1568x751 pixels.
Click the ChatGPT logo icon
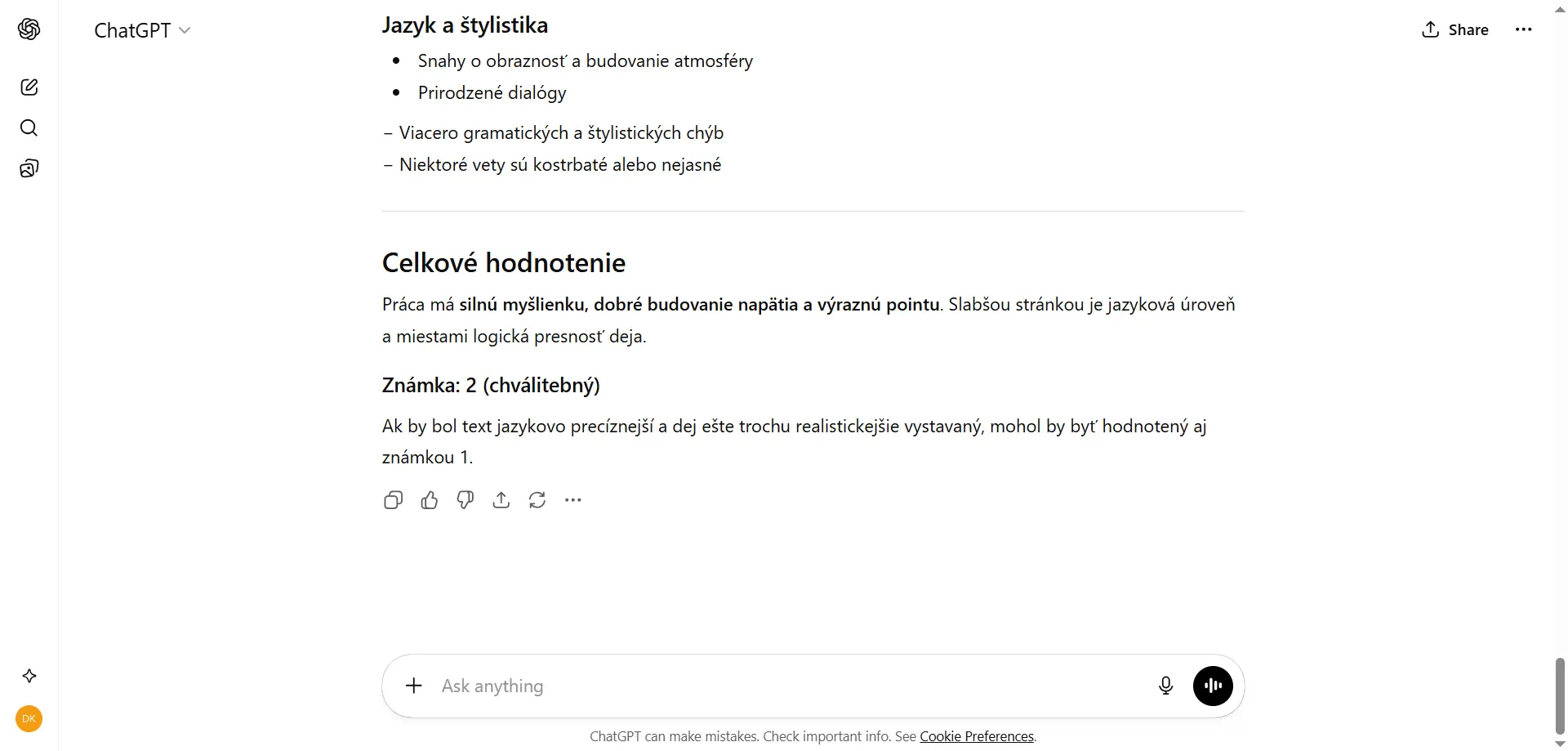click(x=29, y=29)
